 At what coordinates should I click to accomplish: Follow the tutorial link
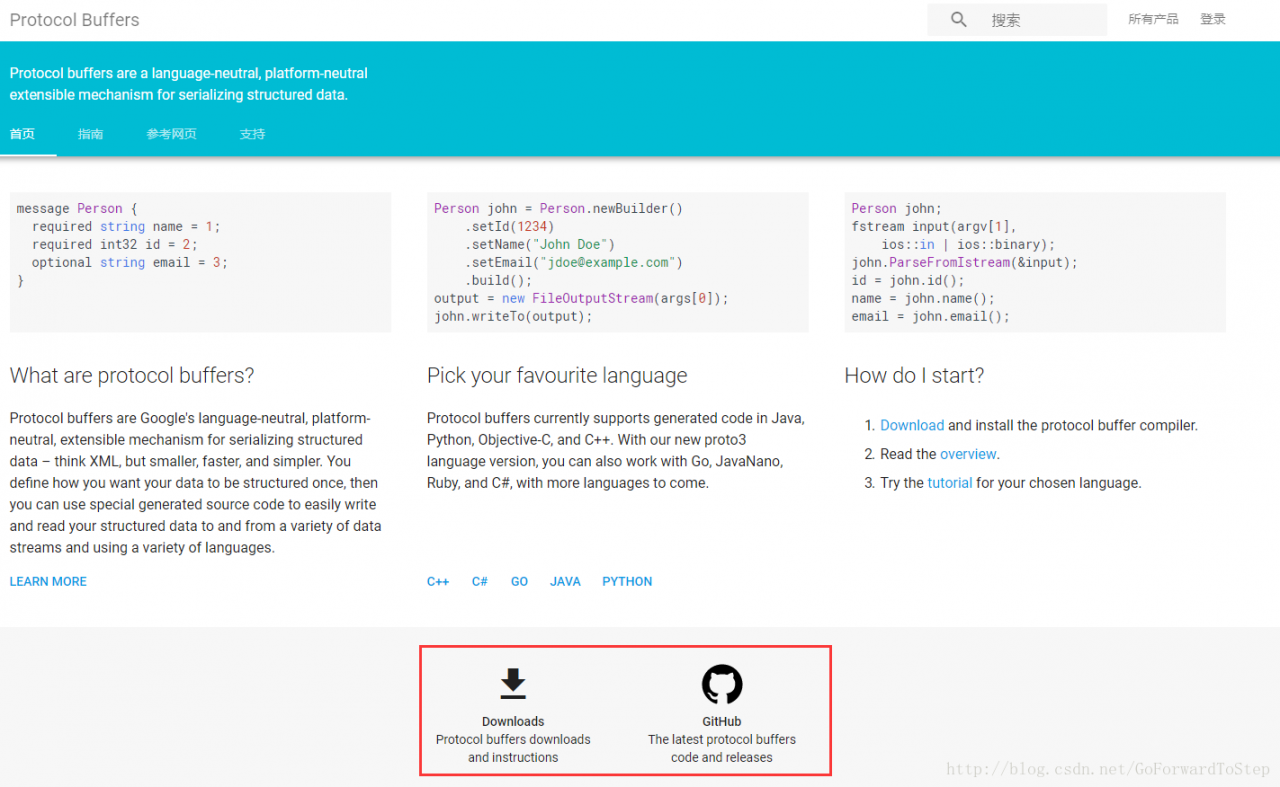[949, 483]
